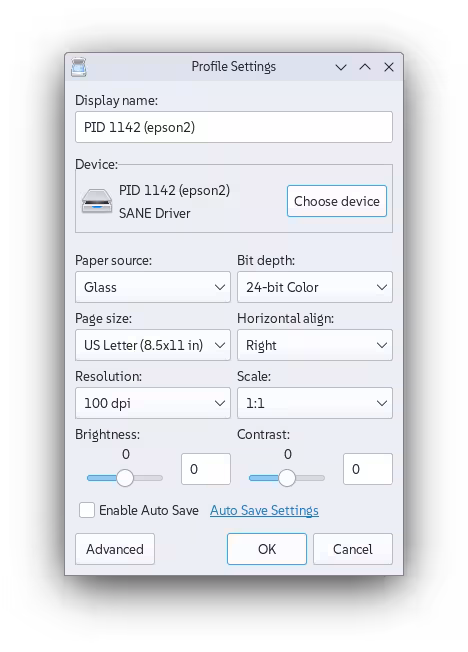Open the Horizontal align dropdown showing Right

(314, 345)
